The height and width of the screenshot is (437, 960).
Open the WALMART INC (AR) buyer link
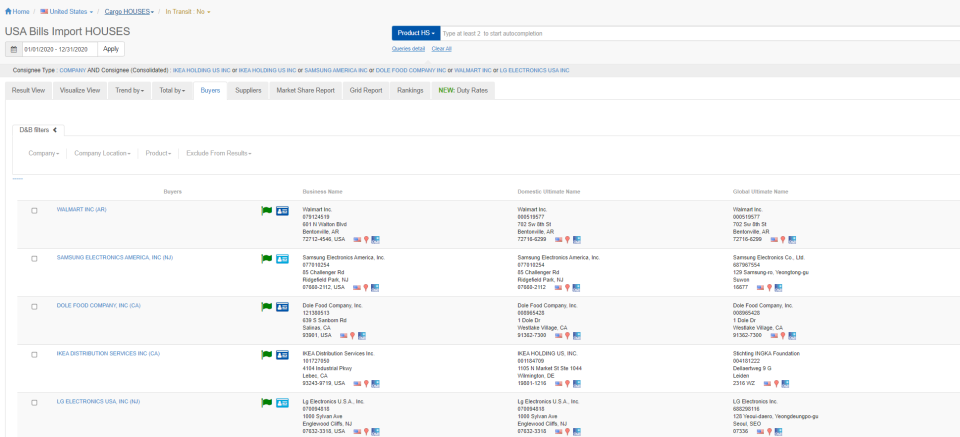(x=82, y=209)
